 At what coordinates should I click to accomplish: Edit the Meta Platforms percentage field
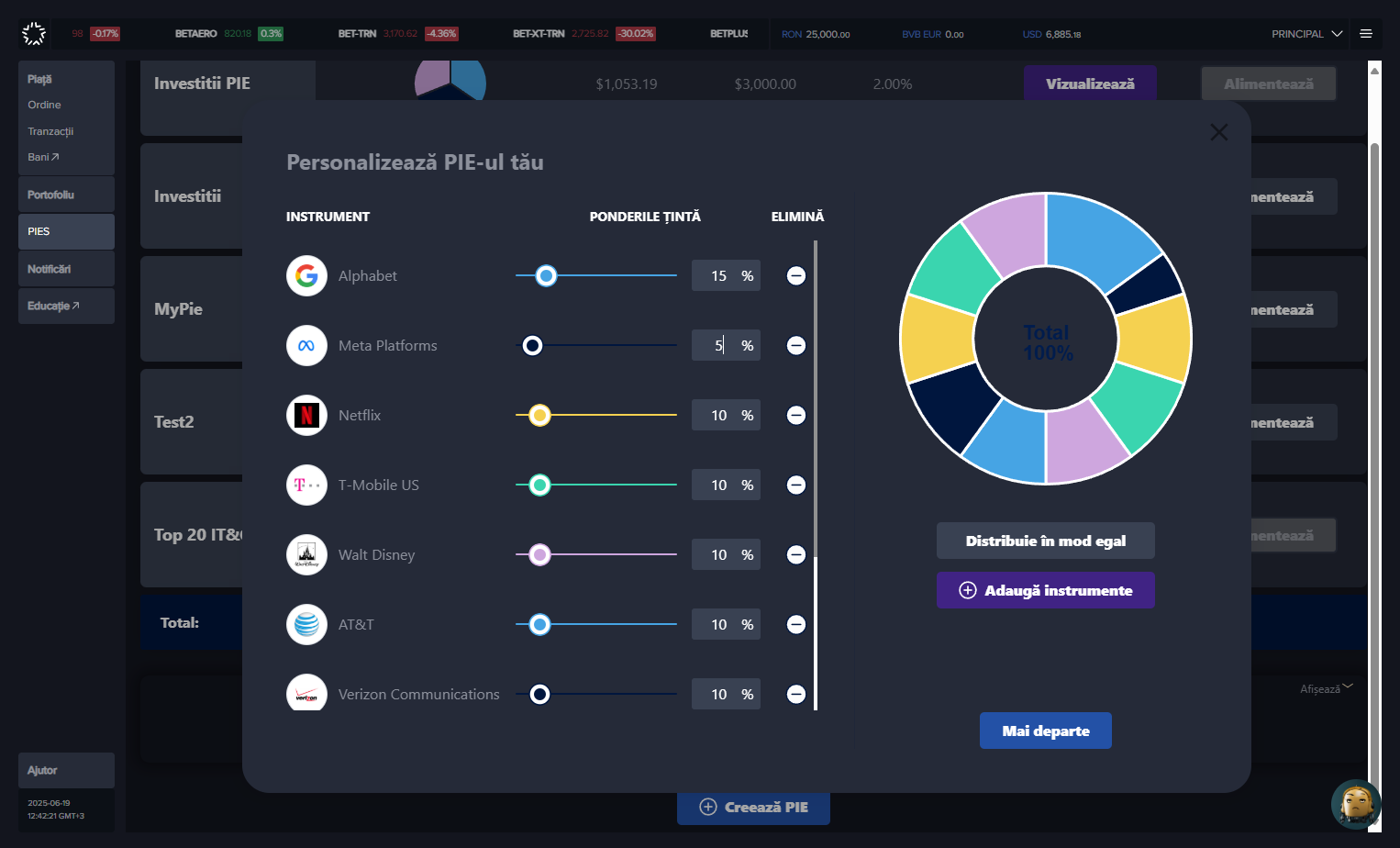[726, 345]
